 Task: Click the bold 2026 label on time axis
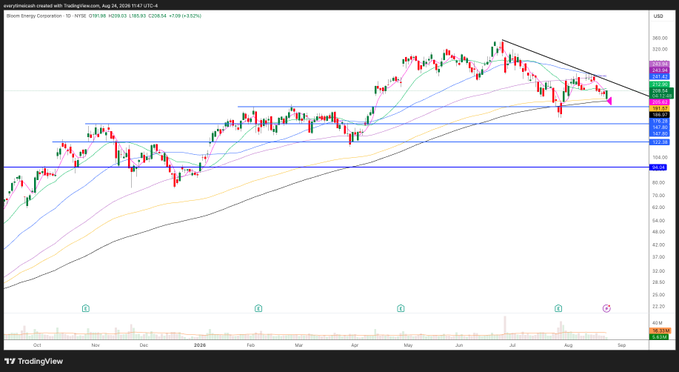tap(200, 345)
